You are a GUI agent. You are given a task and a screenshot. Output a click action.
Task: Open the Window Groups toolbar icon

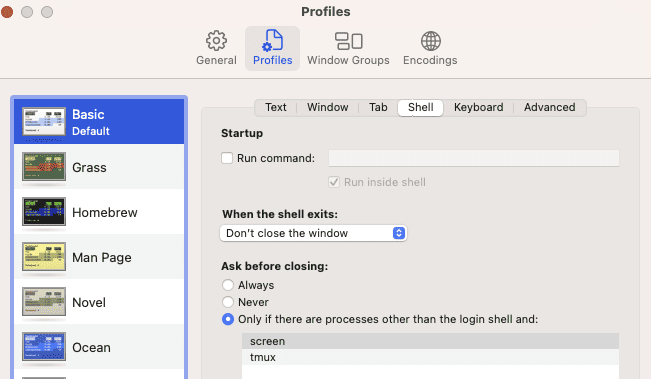click(x=348, y=41)
